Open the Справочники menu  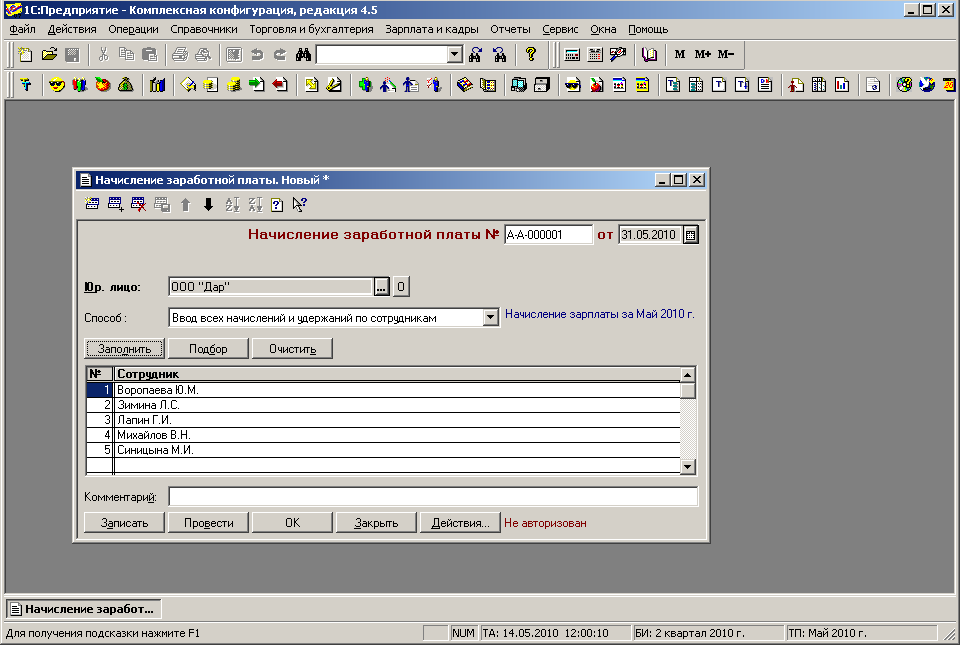(204, 29)
